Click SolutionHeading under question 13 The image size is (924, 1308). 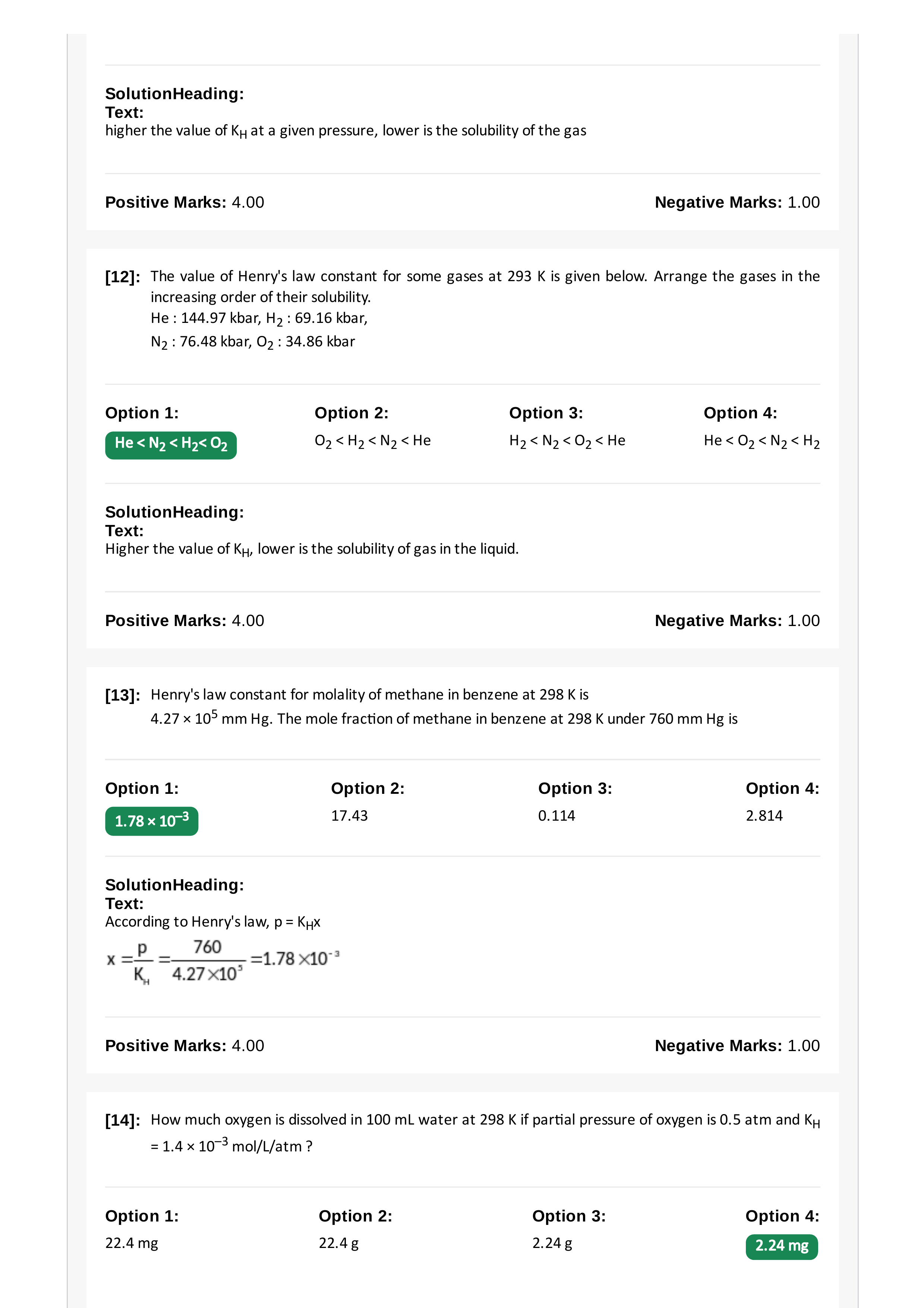(x=174, y=885)
